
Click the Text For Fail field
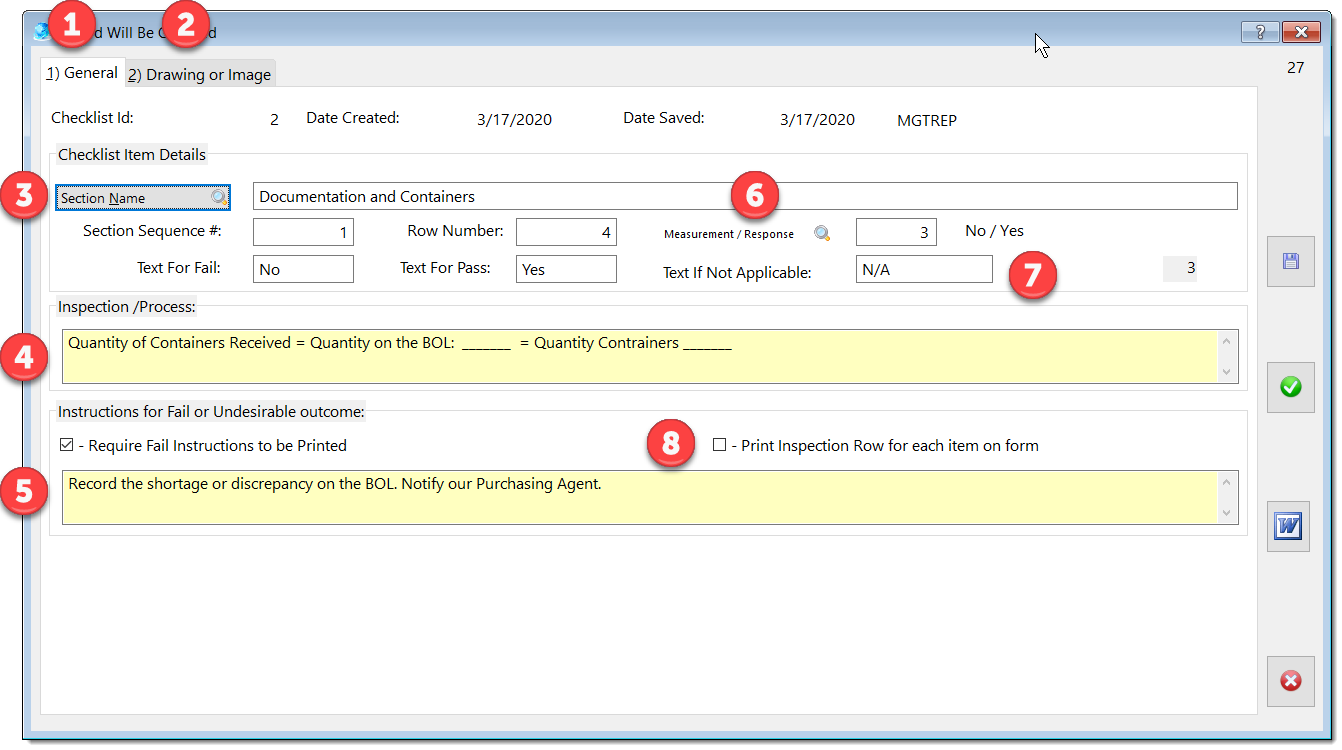click(x=303, y=270)
